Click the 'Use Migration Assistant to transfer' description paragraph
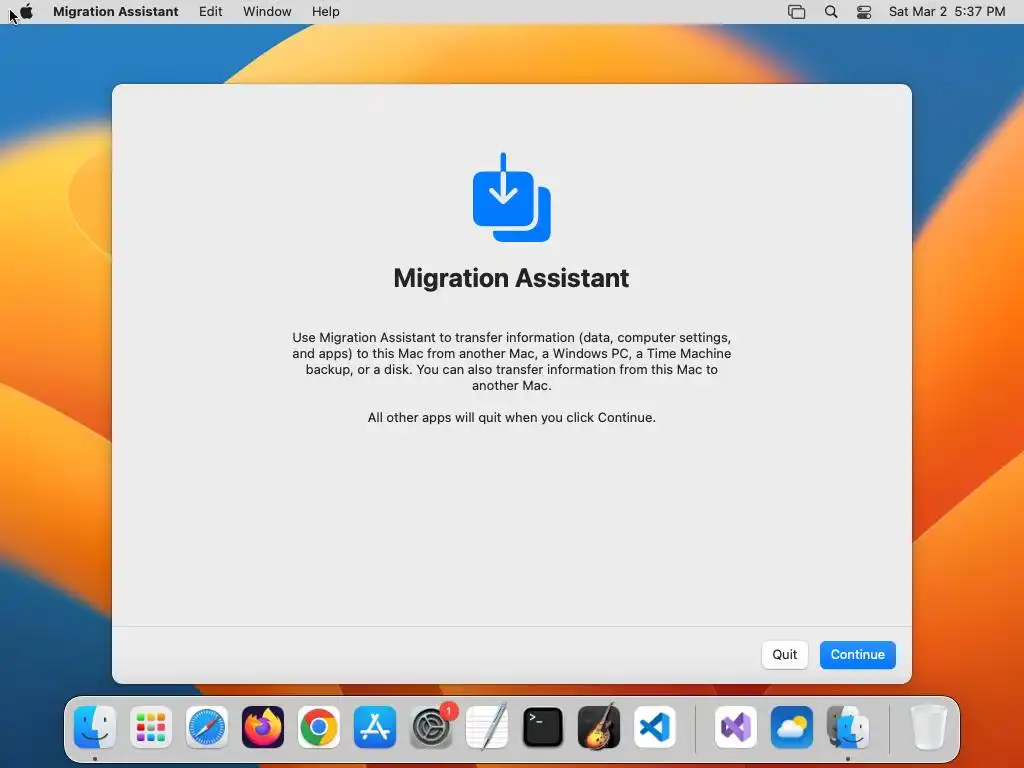The width and height of the screenshot is (1024, 768). tap(511, 361)
